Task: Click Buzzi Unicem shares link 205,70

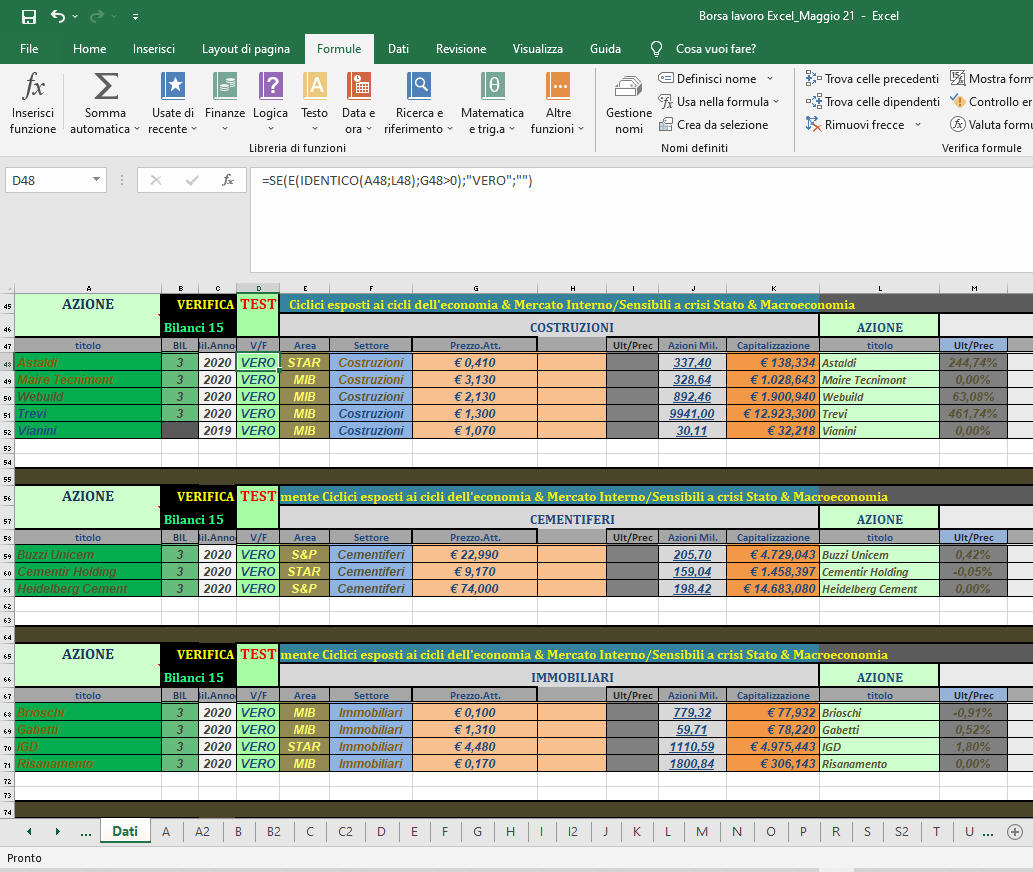Action: tap(692, 555)
